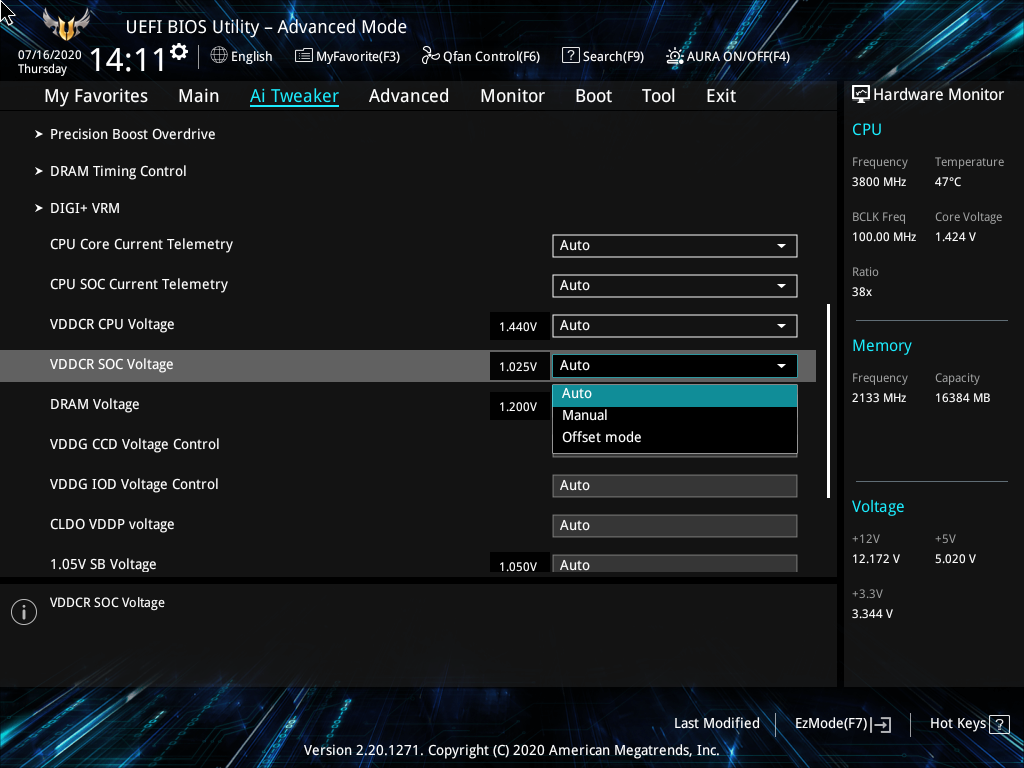The height and width of the screenshot is (768, 1024).
Task: Click the Last Modified button
Action: click(x=716, y=724)
